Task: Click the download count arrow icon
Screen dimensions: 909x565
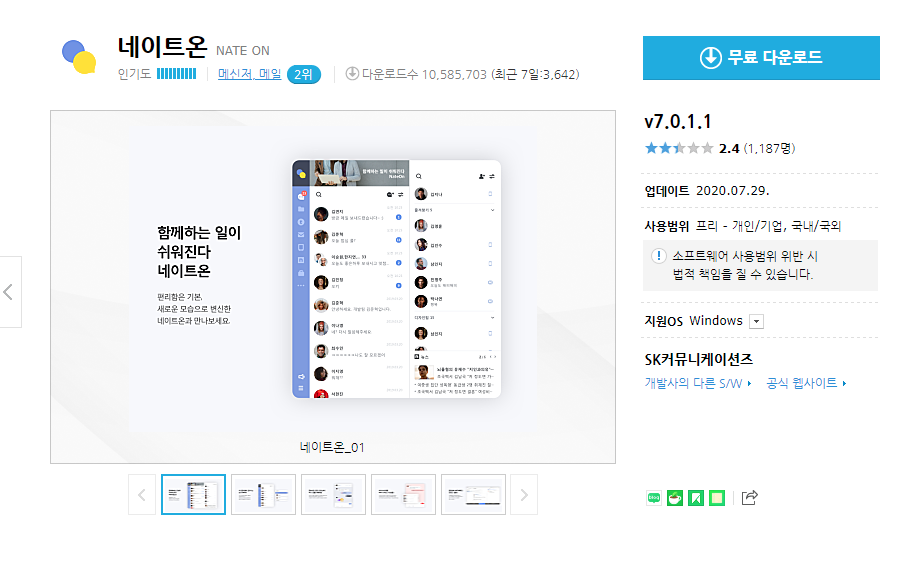Action: (352, 74)
